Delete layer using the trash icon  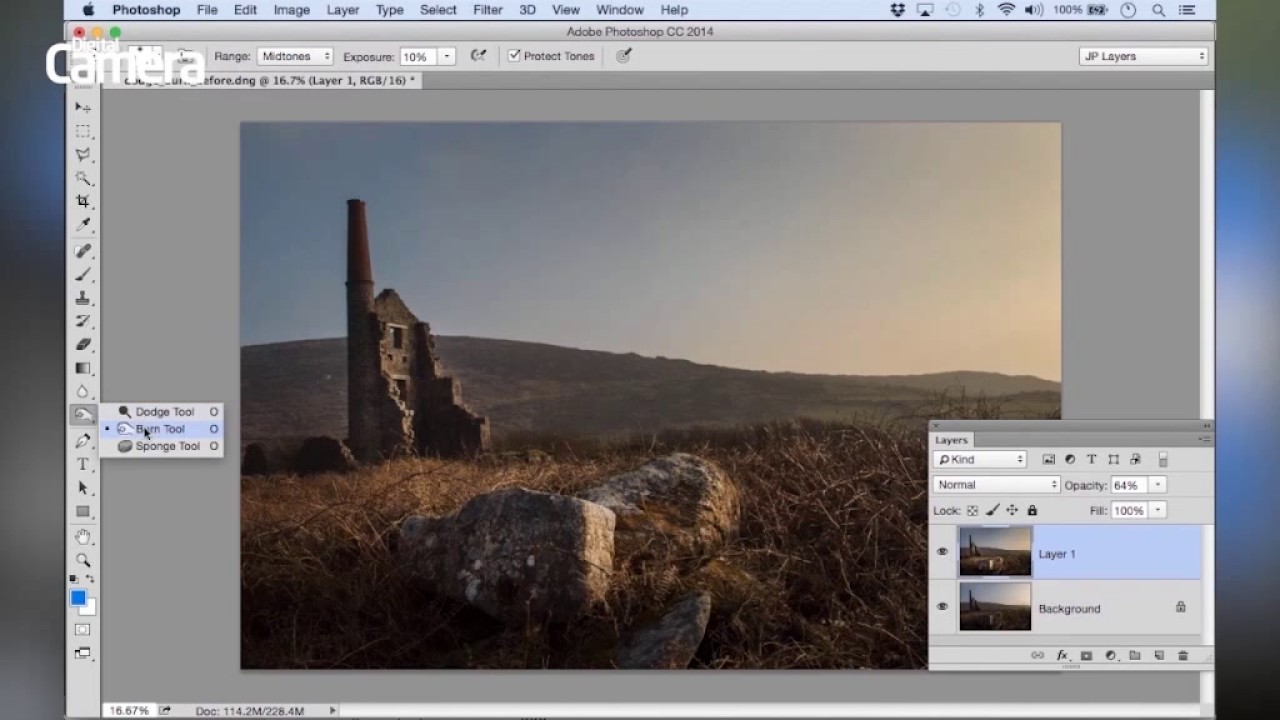[x=1183, y=656]
